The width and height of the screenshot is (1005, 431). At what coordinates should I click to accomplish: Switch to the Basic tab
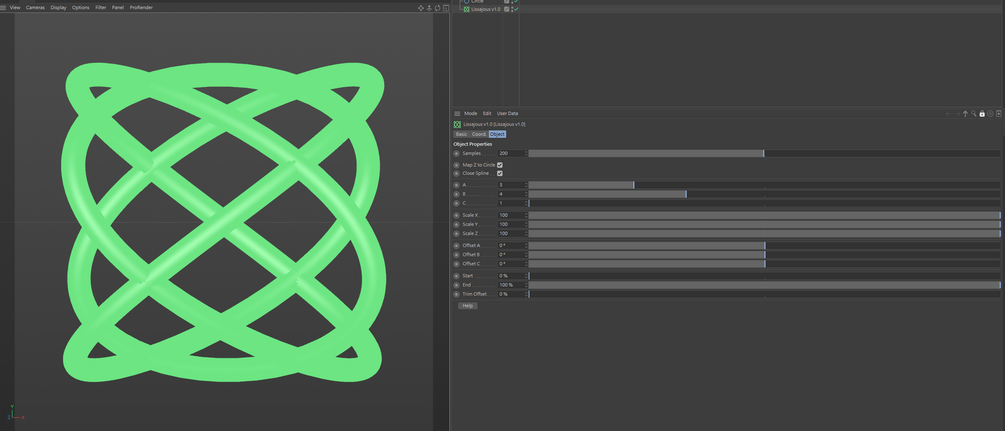pos(461,134)
